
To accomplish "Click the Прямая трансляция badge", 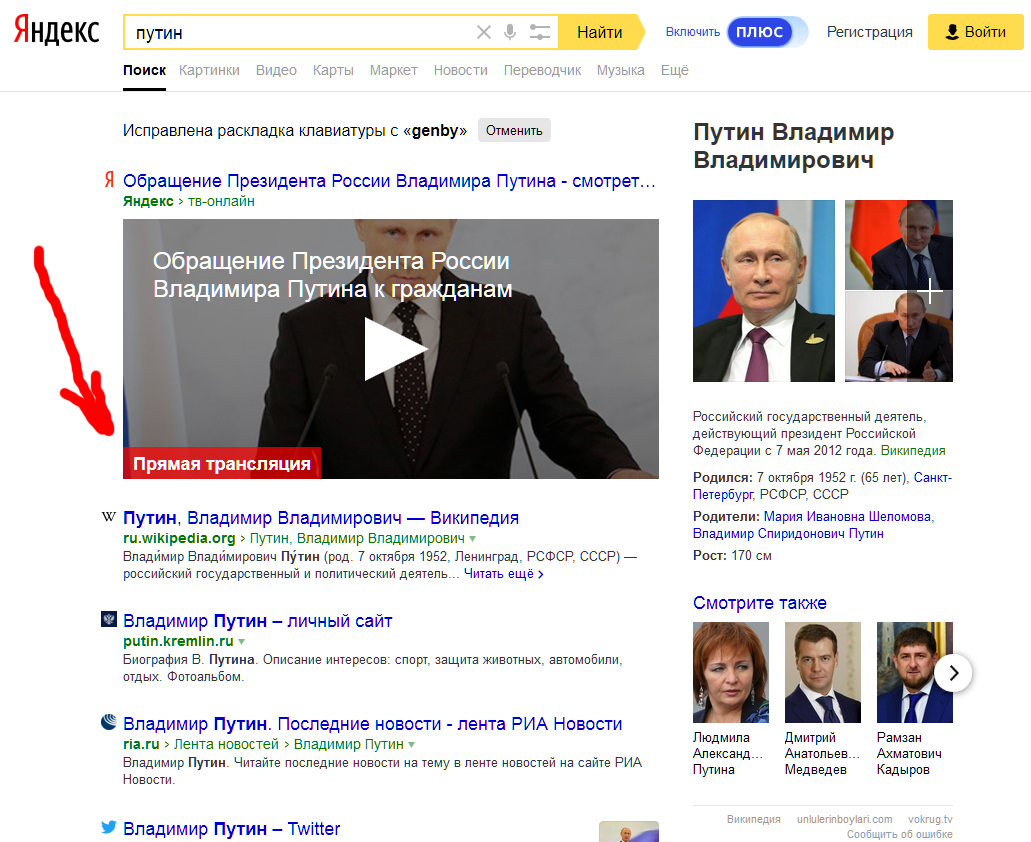I will pos(222,463).
